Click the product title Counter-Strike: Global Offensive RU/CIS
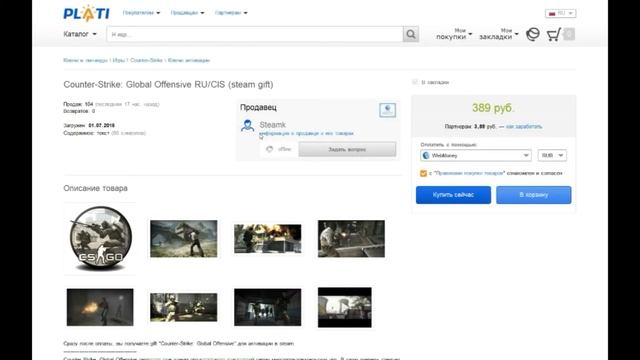Image resolution: width=640 pixels, height=360 pixels. coord(168,84)
